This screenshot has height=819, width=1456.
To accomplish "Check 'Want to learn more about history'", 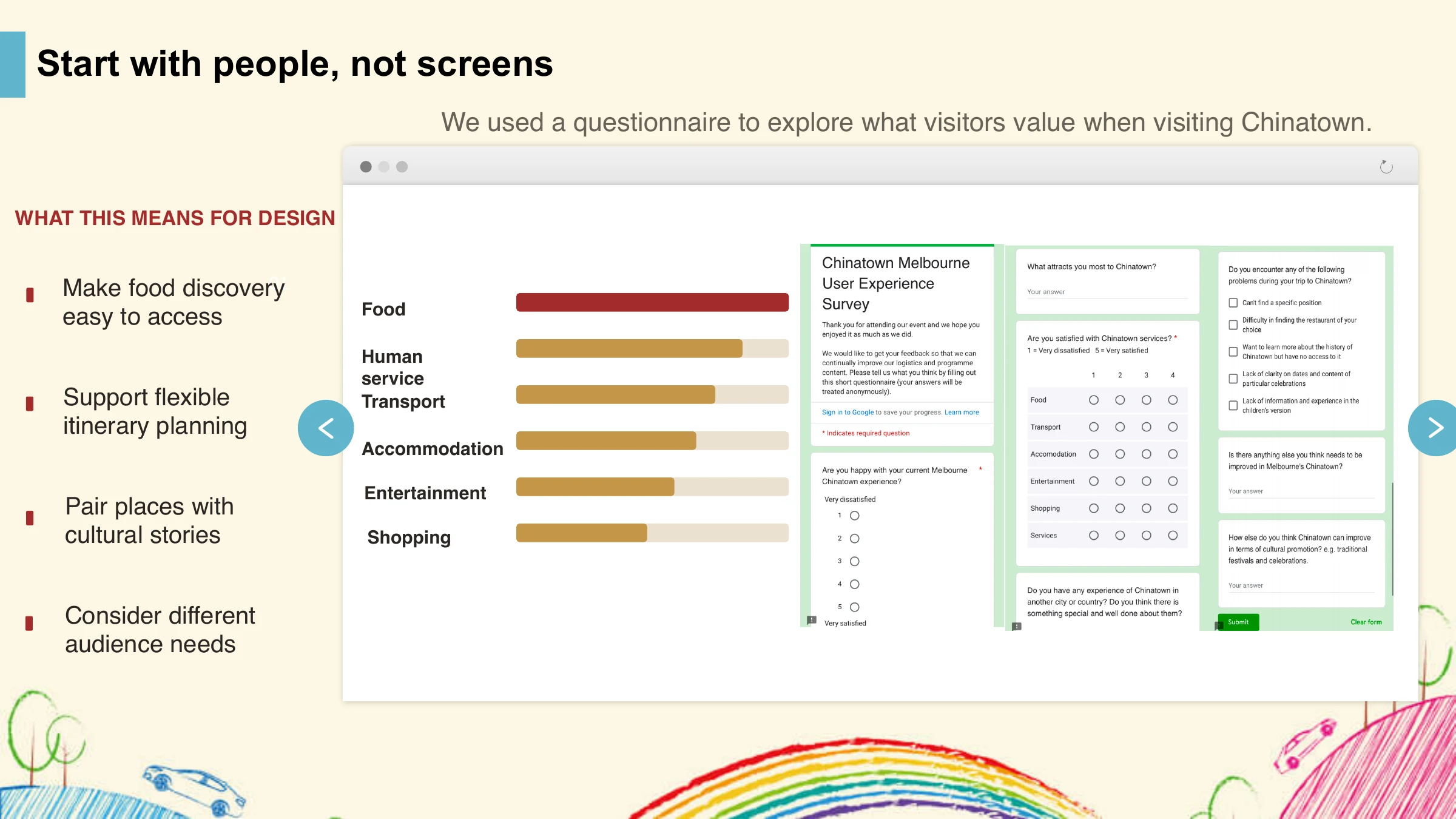I will (1233, 352).
